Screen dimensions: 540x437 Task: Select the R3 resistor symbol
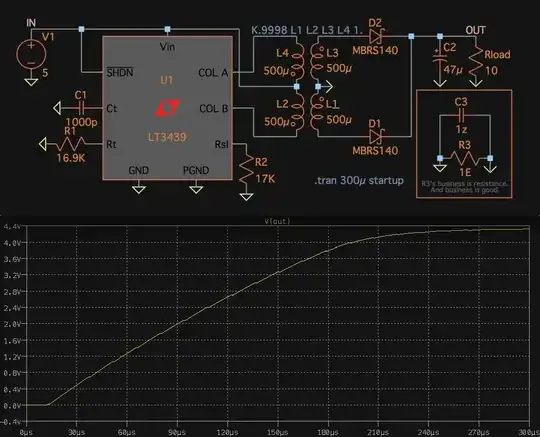tap(465, 158)
